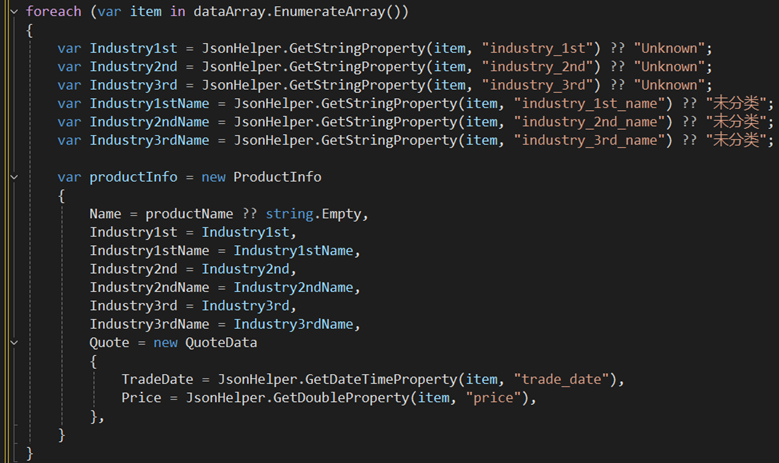Click GetStringProperty on the var Industry2nd line

pyautogui.click(x=357, y=67)
